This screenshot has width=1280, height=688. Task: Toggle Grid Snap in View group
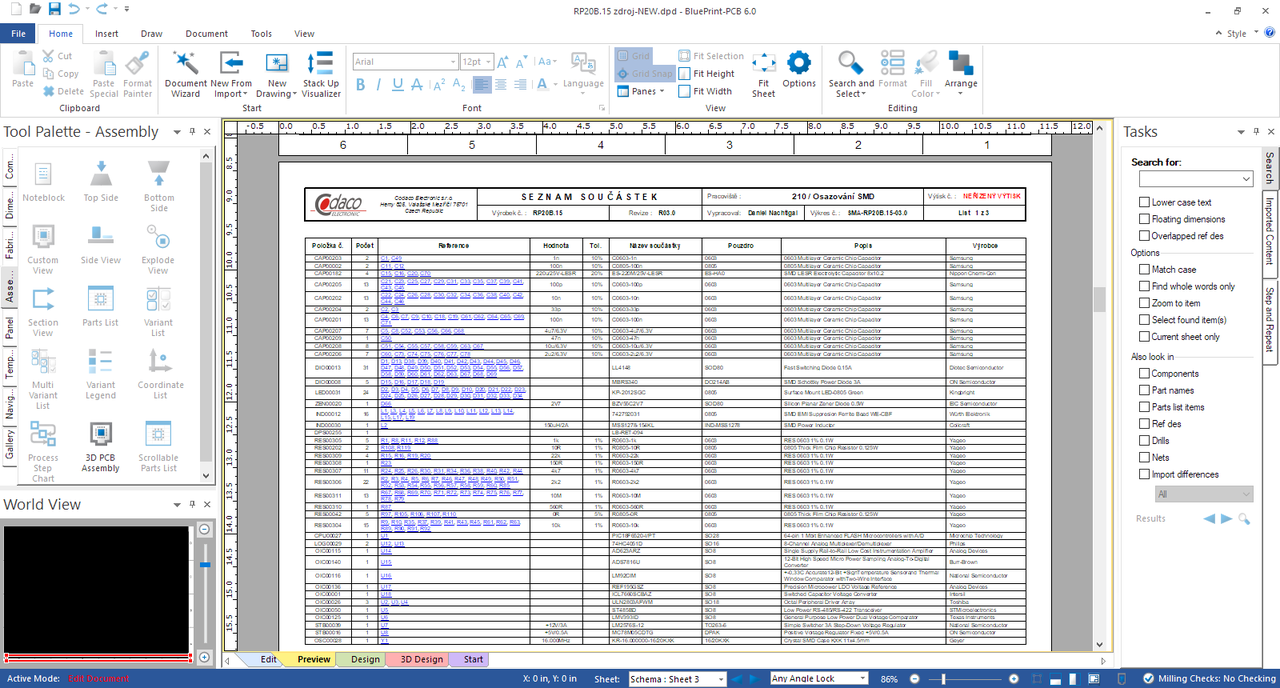(644, 73)
